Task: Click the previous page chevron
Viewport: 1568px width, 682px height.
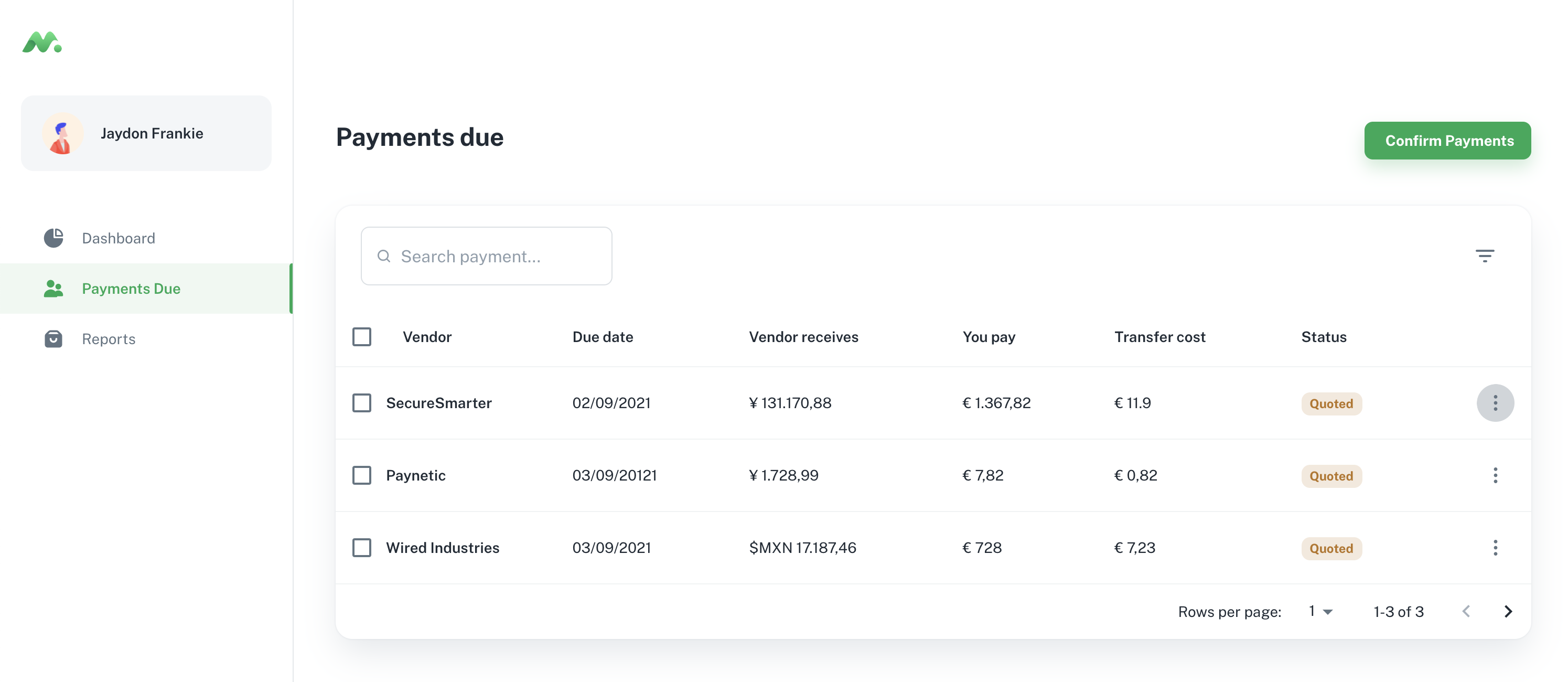Action: pos(1467,611)
